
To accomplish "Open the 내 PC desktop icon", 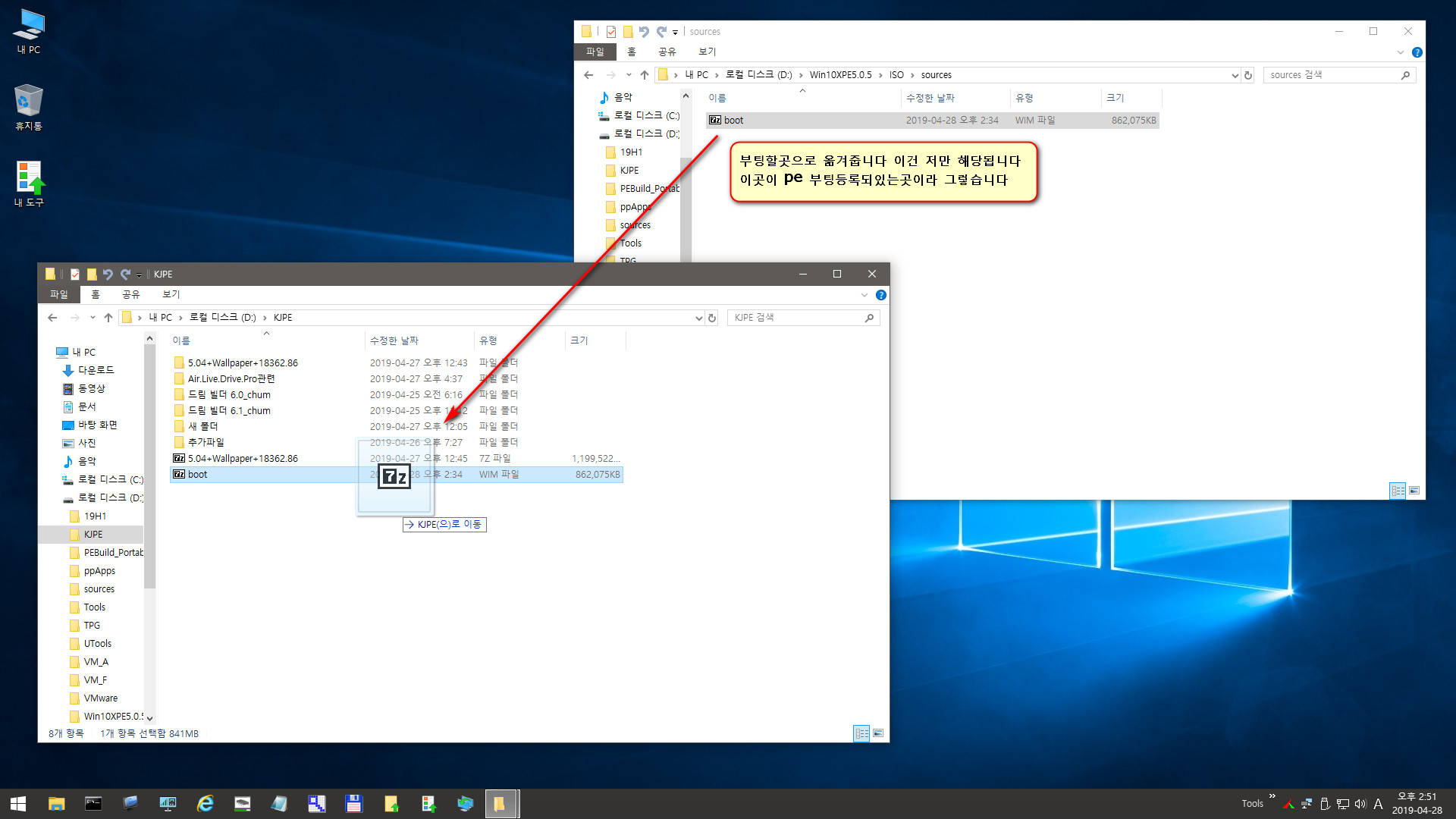I will pyautogui.click(x=29, y=32).
